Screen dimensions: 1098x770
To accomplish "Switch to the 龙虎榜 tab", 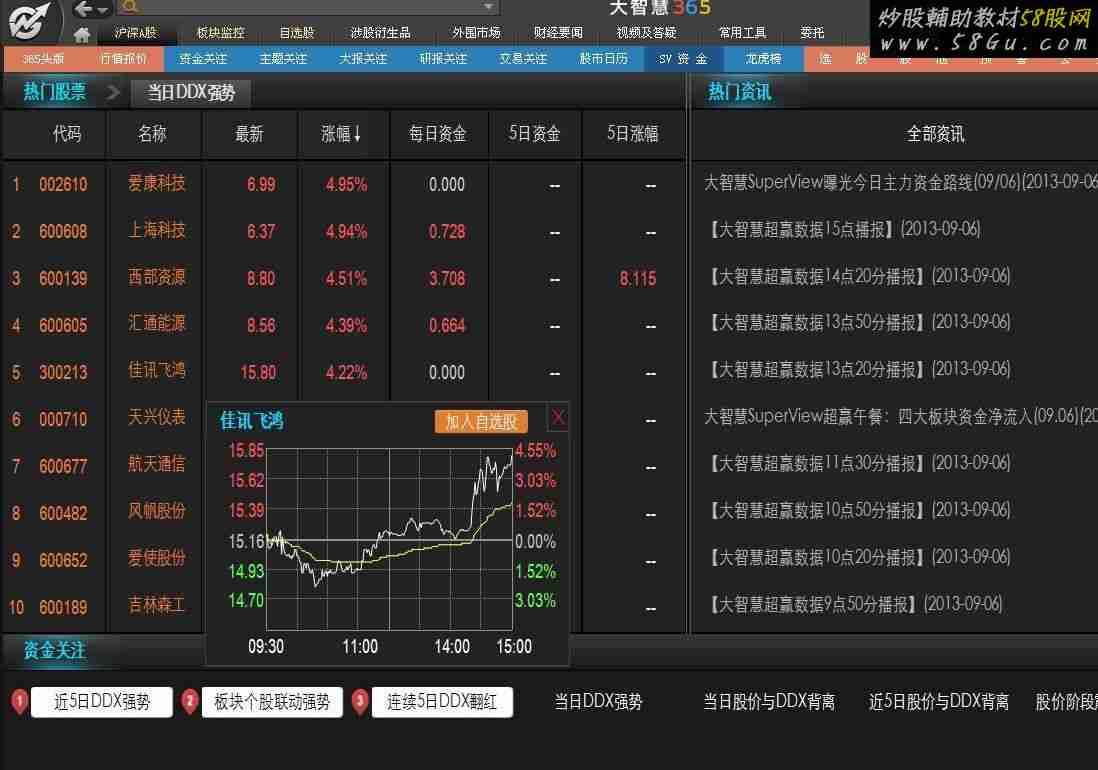I will [763, 59].
